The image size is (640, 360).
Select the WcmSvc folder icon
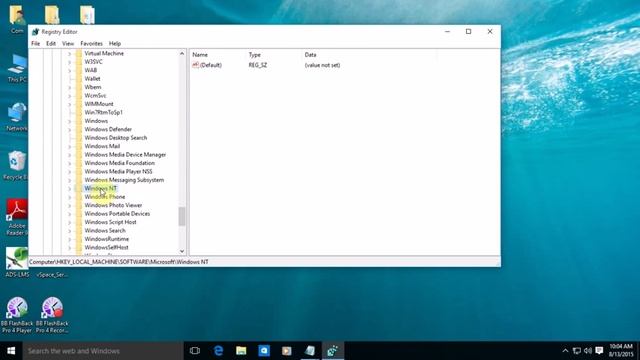click(79, 96)
